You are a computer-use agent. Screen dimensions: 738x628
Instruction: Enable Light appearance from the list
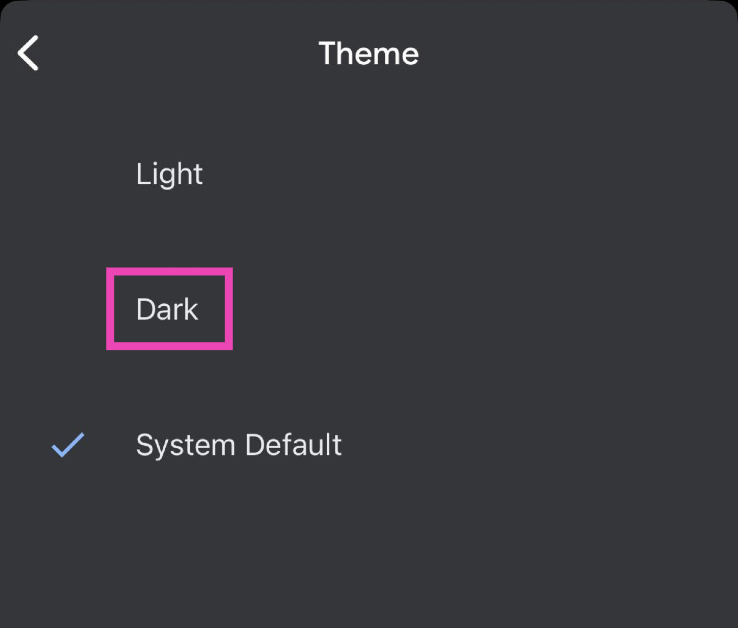pyautogui.click(x=169, y=174)
